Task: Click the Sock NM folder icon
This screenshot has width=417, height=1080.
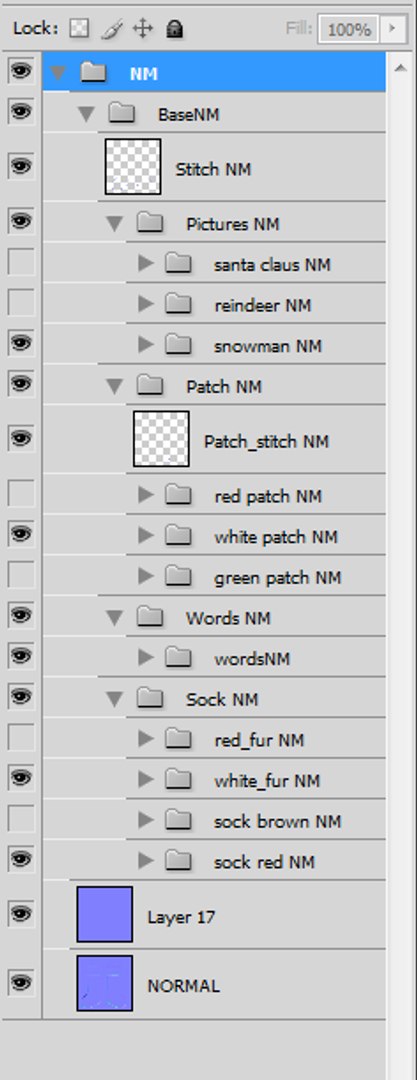Action: 150,699
